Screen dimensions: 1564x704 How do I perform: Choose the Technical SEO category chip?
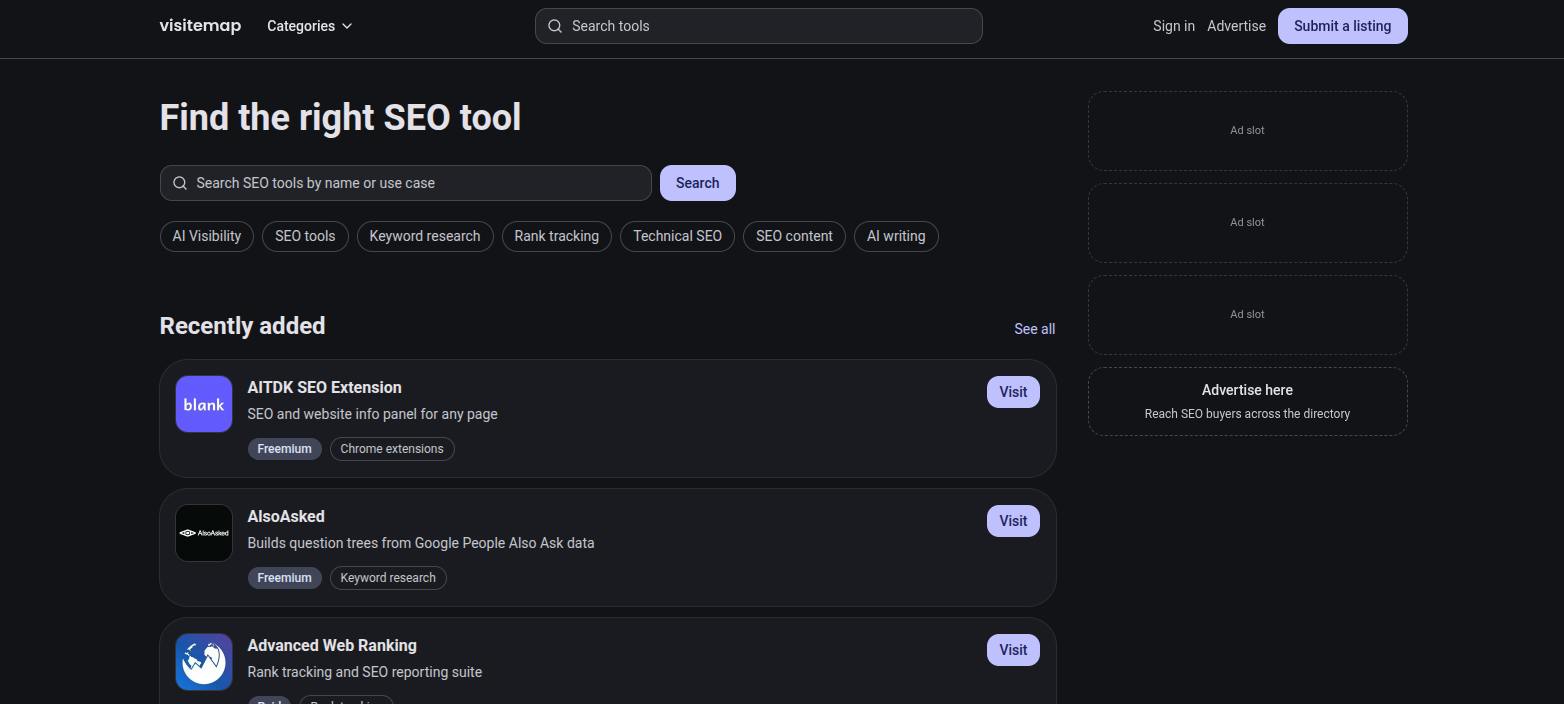coord(677,236)
